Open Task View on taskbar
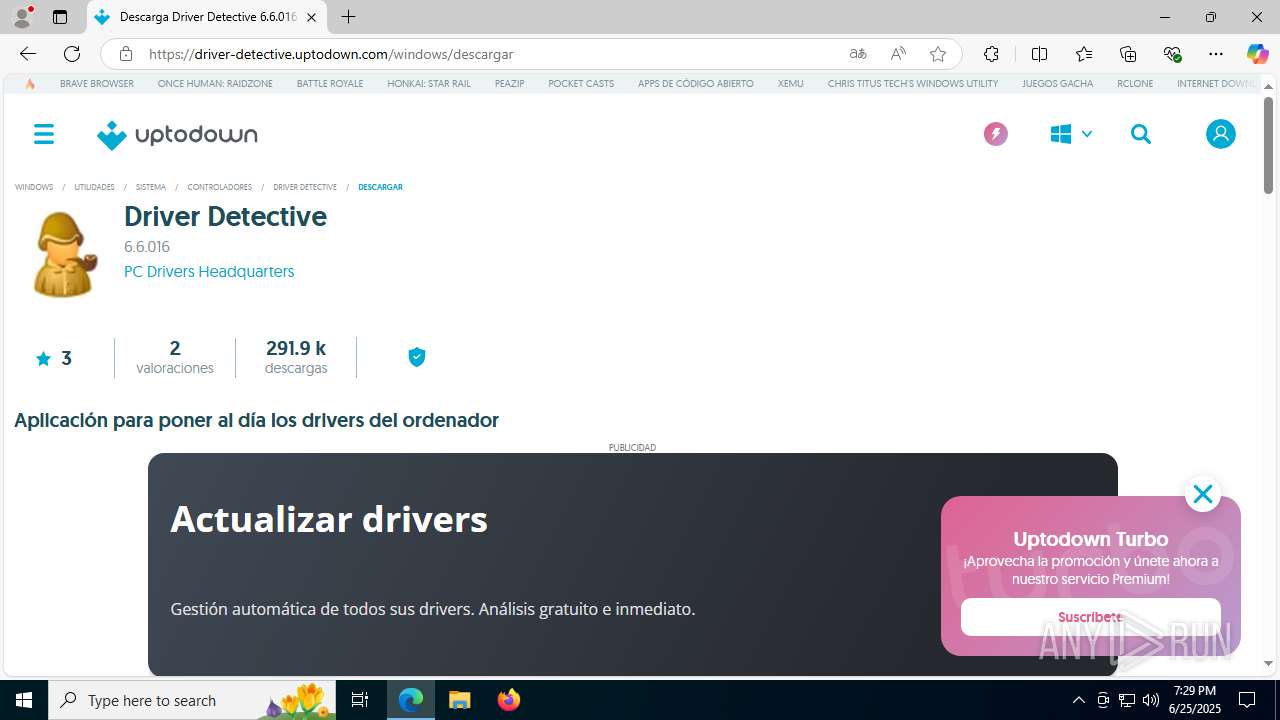The height and width of the screenshot is (720, 1280). click(x=360, y=700)
